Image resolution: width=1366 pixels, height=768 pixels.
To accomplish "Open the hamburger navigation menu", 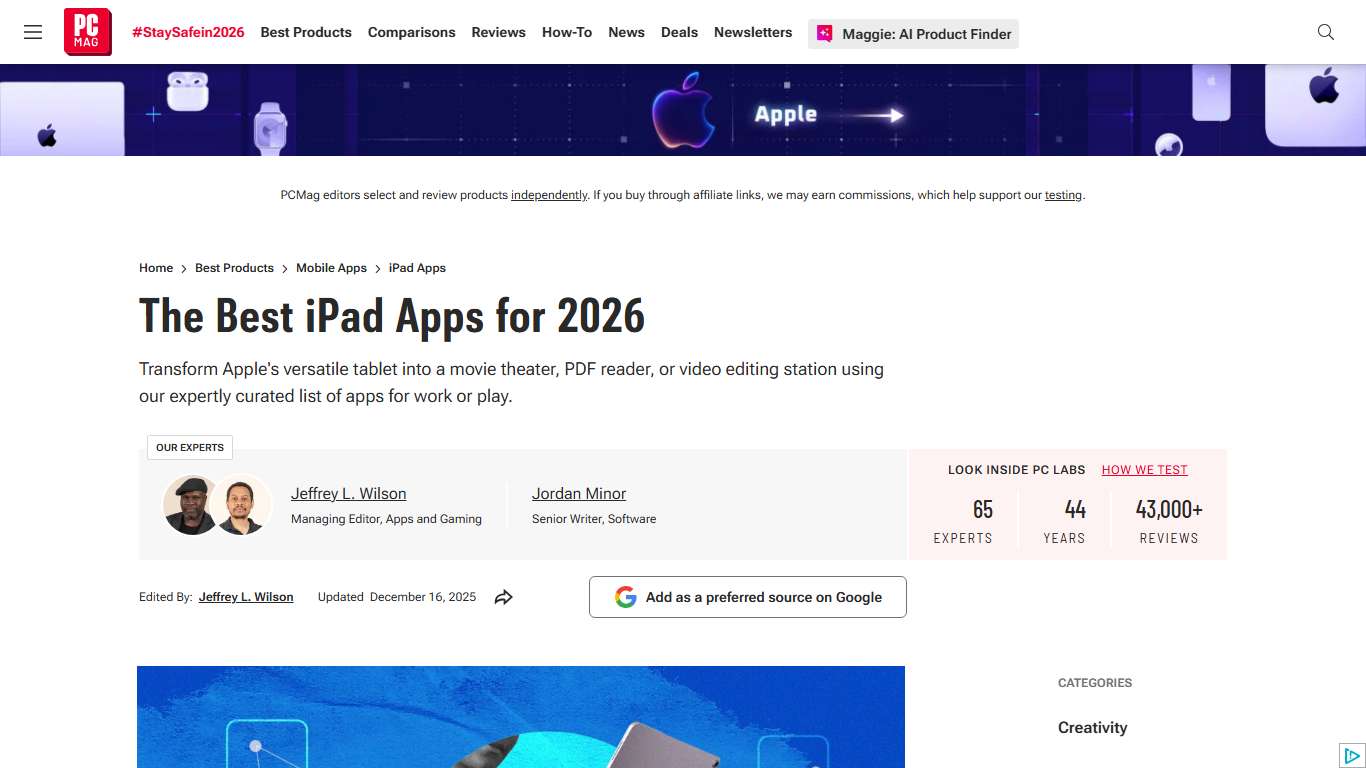I will pyautogui.click(x=33, y=31).
